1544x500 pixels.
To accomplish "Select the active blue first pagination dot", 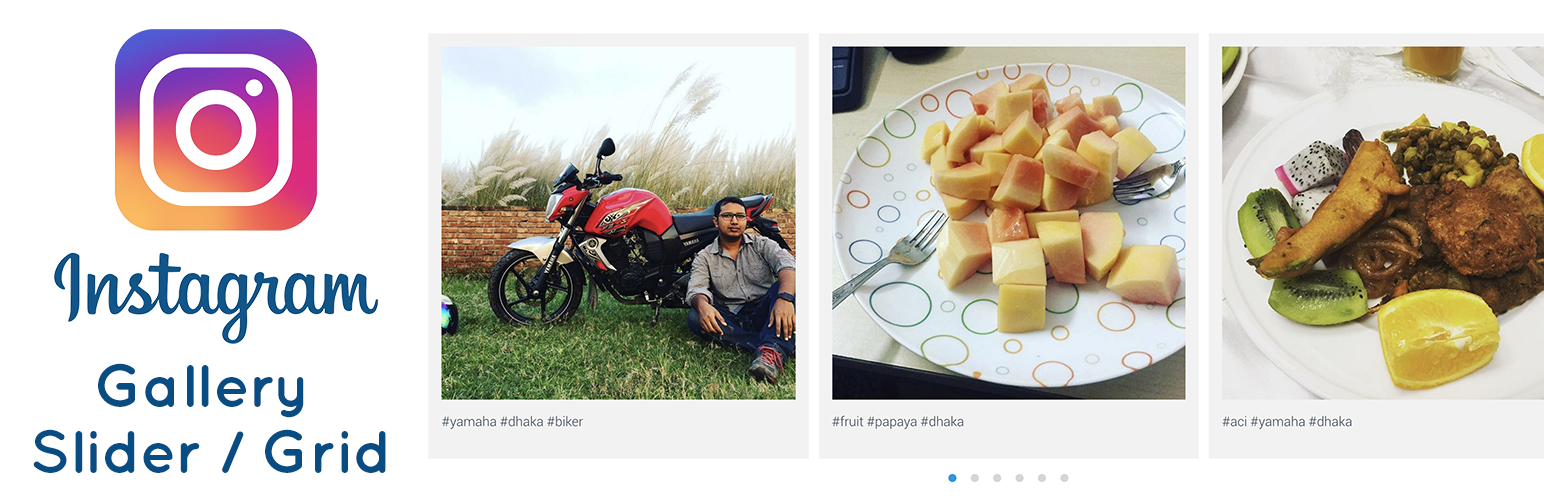I will tap(952, 478).
